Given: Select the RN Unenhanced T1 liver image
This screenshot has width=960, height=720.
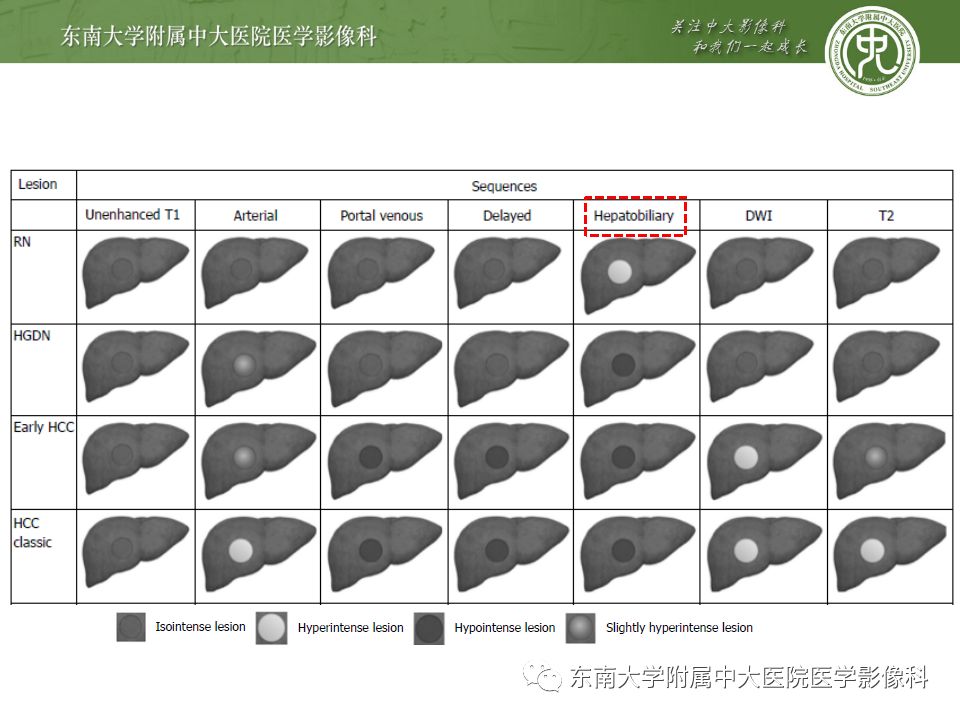Looking at the screenshot, I should coord(135,272).
